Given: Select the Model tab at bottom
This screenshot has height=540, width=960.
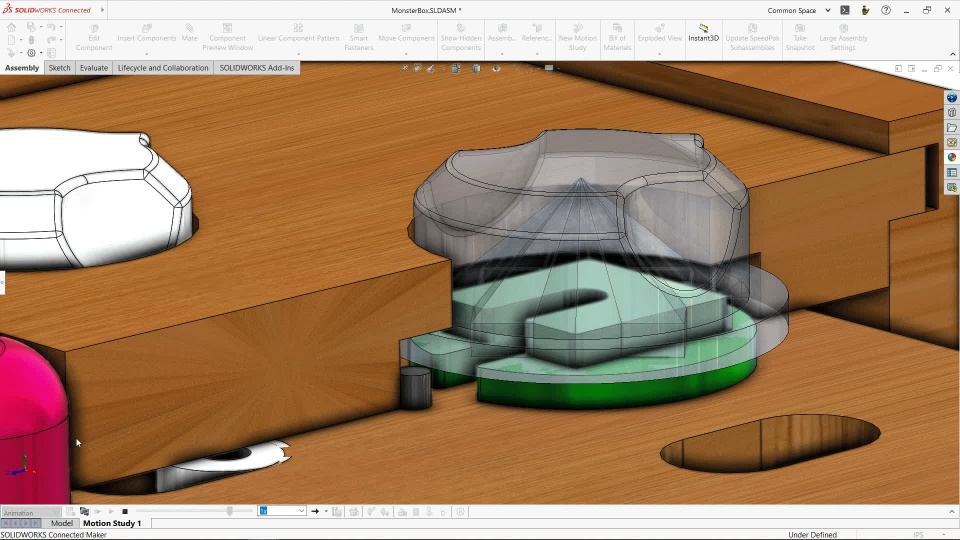Looking at the screenshot, I should pyautogui.click(x=62, y=523).
